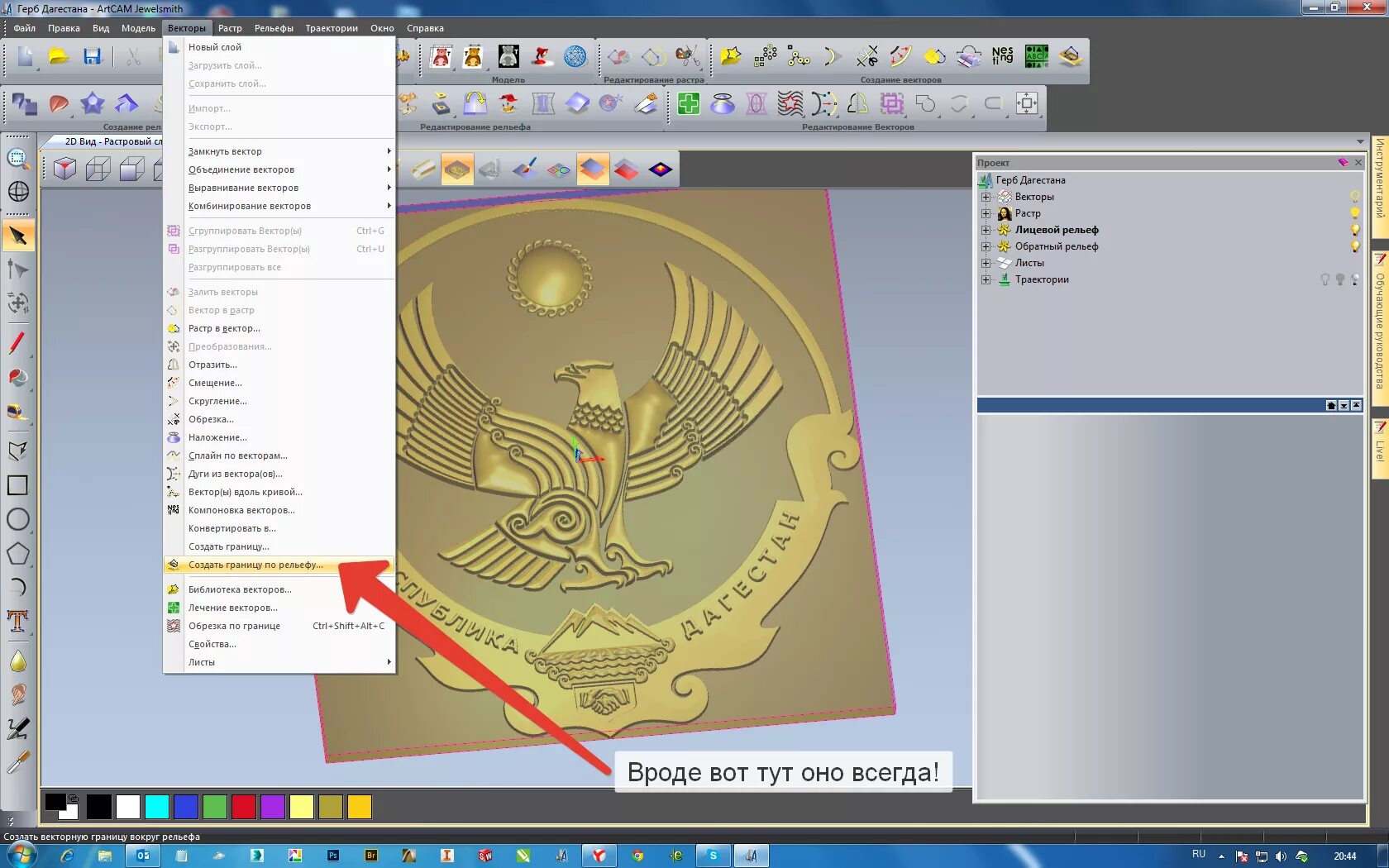Open the Файл menu
The height and width of the screenshot is (868, 1389).
click(24, 28)
